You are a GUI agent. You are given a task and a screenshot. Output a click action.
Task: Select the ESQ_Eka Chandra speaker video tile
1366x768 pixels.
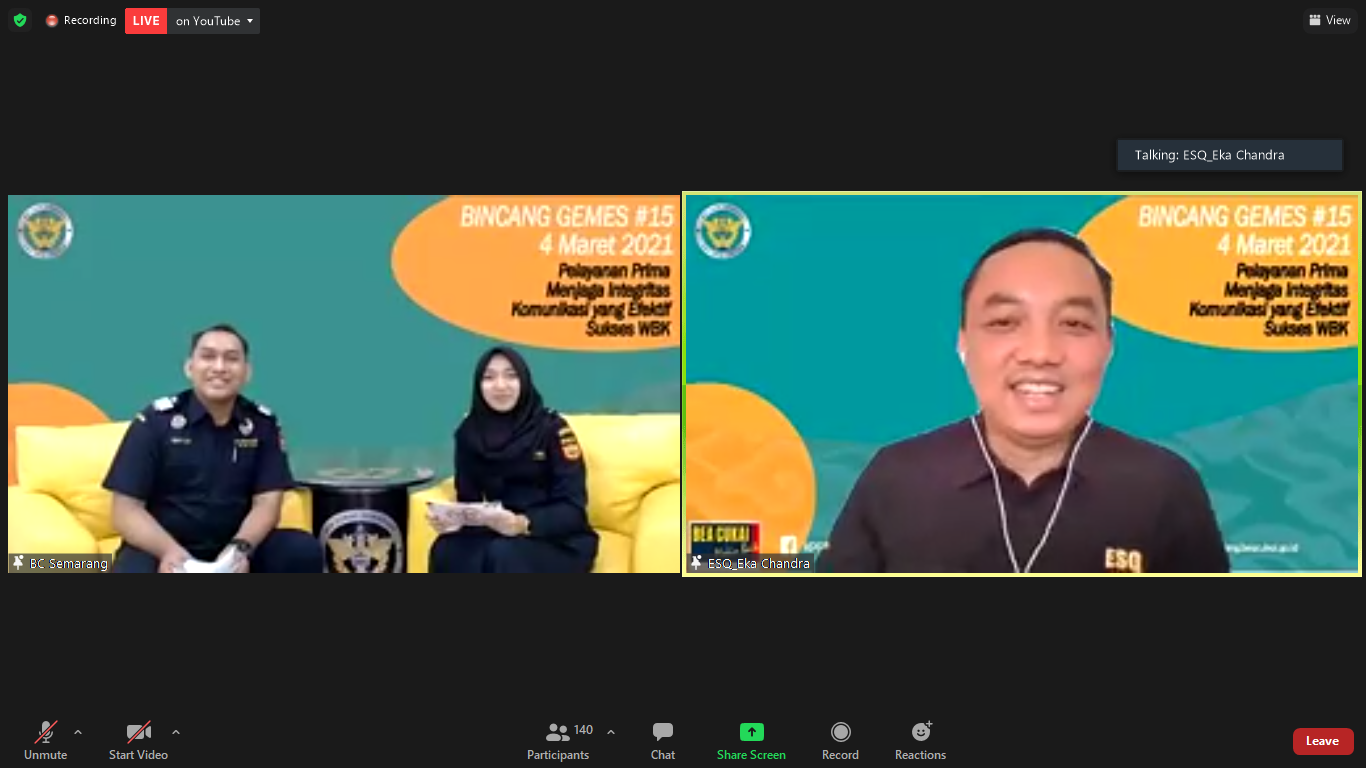tap(1022, 384)
